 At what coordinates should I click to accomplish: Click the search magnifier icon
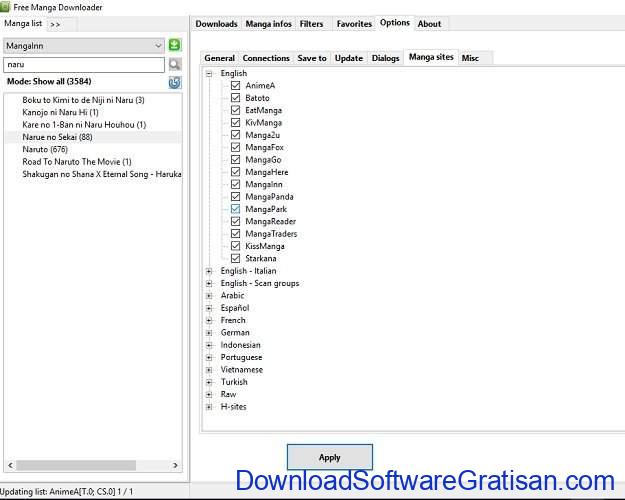click(175, 64)
